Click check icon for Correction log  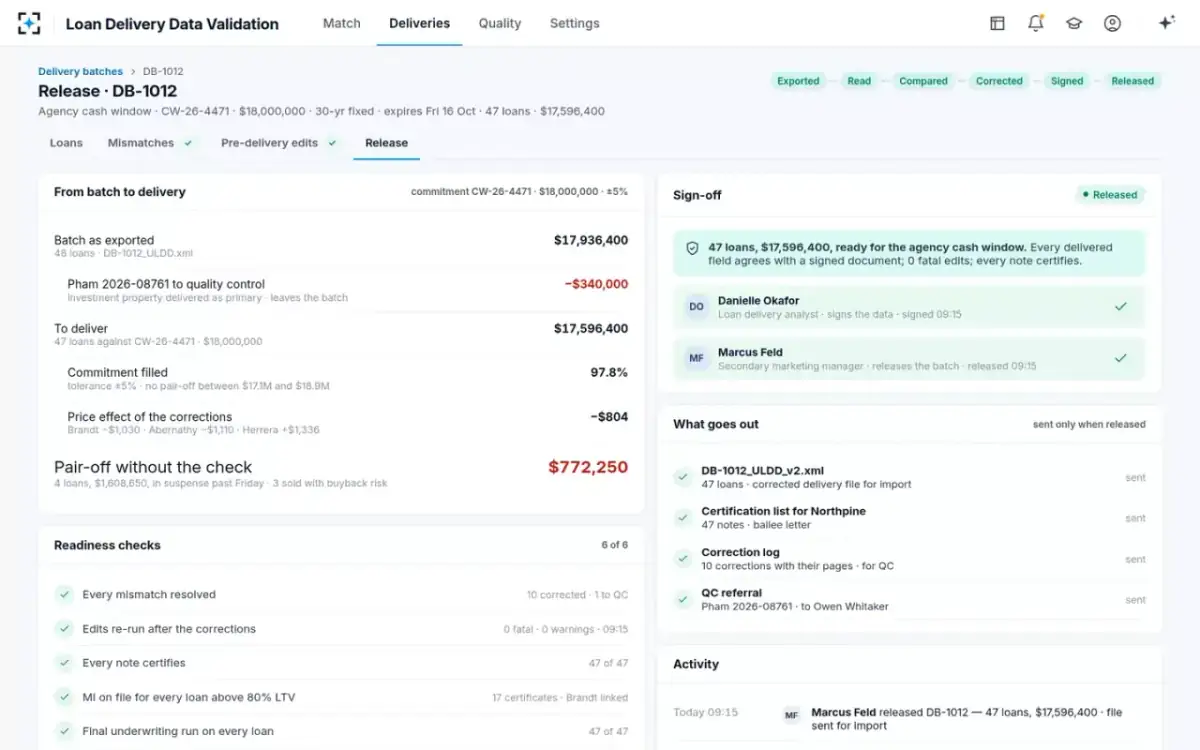click(x=683, y=559)
